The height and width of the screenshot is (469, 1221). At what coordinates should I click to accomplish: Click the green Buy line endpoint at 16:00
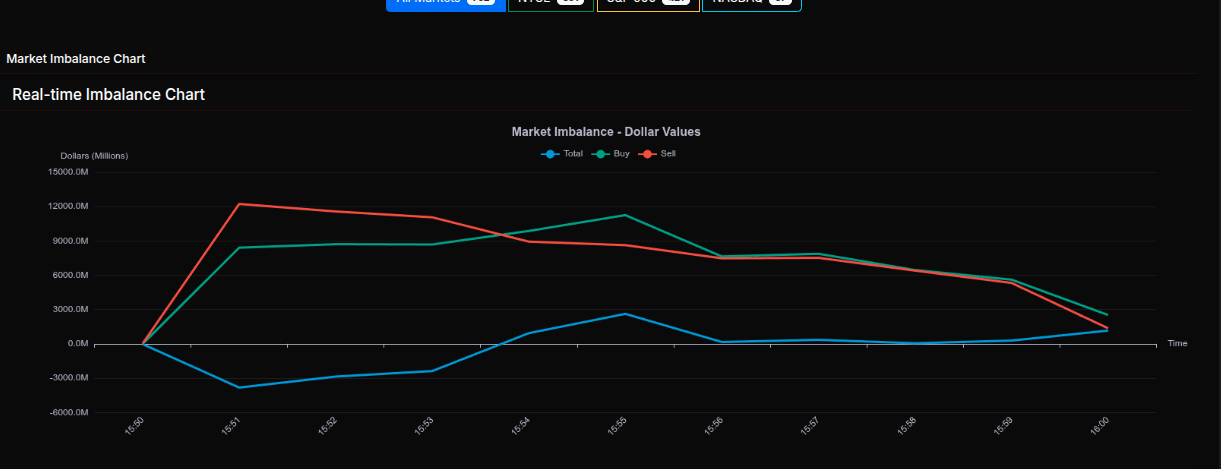pos(1107,315)
